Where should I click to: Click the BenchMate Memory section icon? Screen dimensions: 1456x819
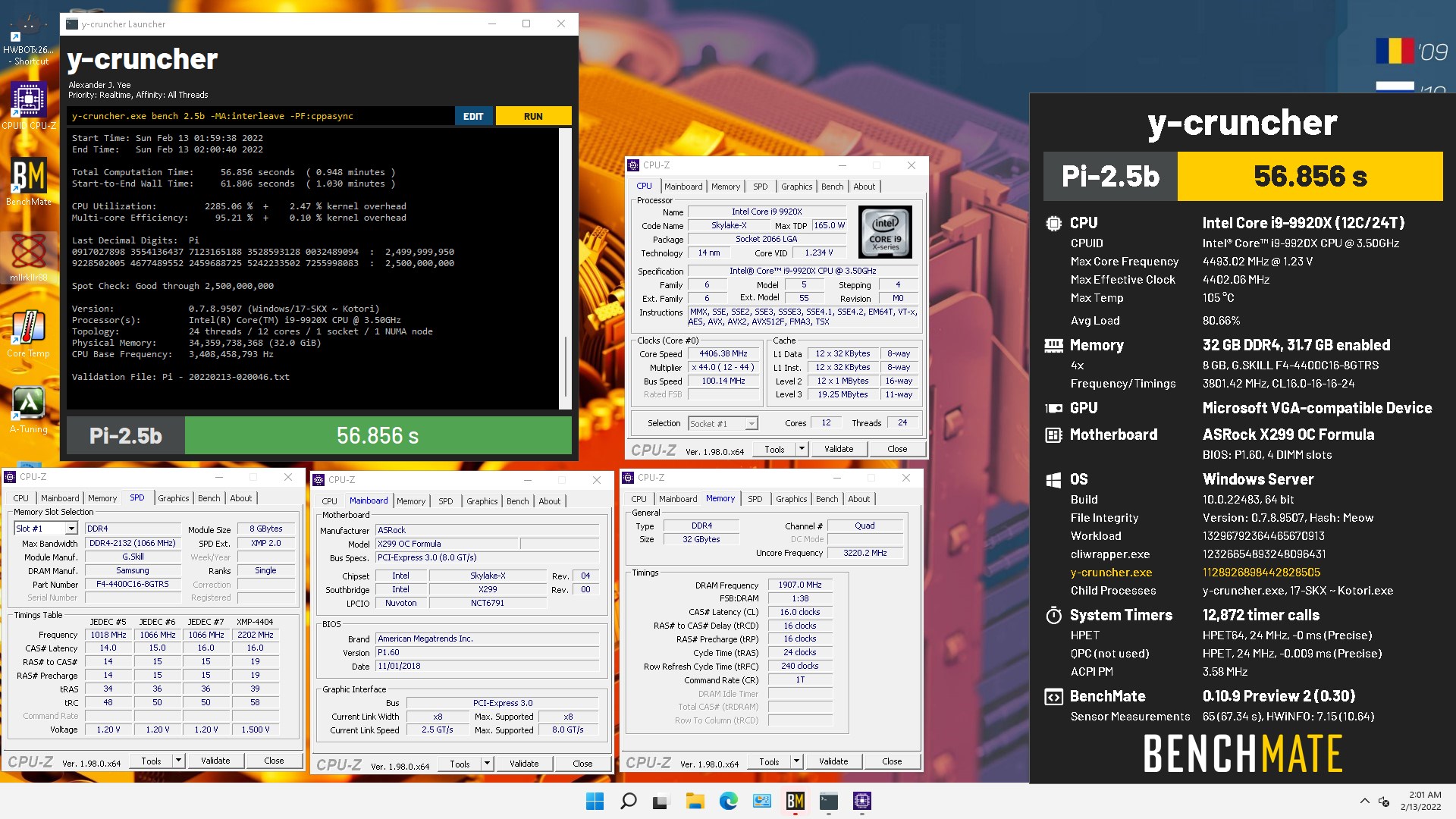pyautogui.click(x=1053, y=346)
